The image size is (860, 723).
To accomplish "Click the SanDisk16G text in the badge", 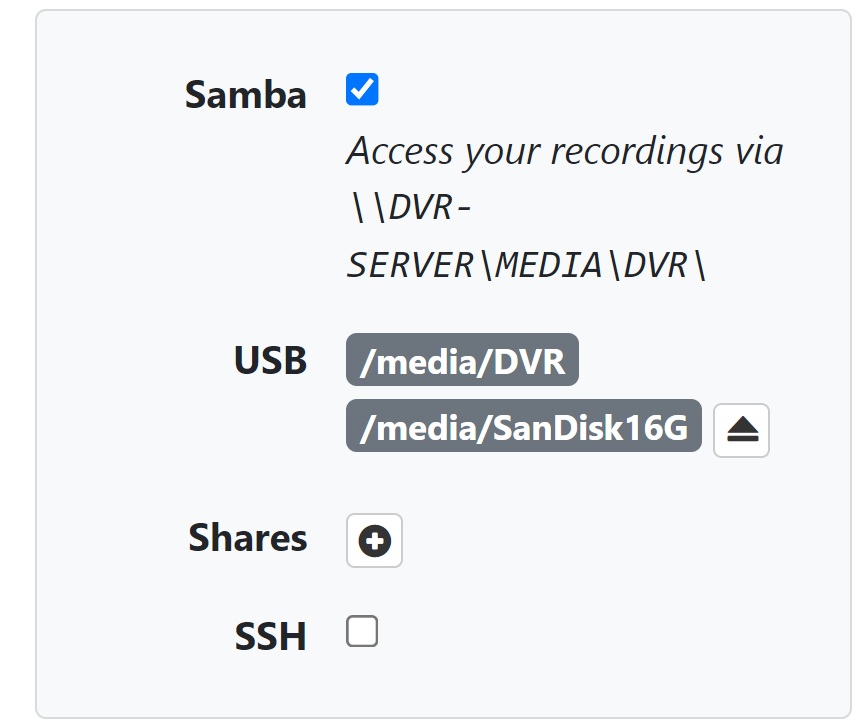I will [x=588, y=427].
